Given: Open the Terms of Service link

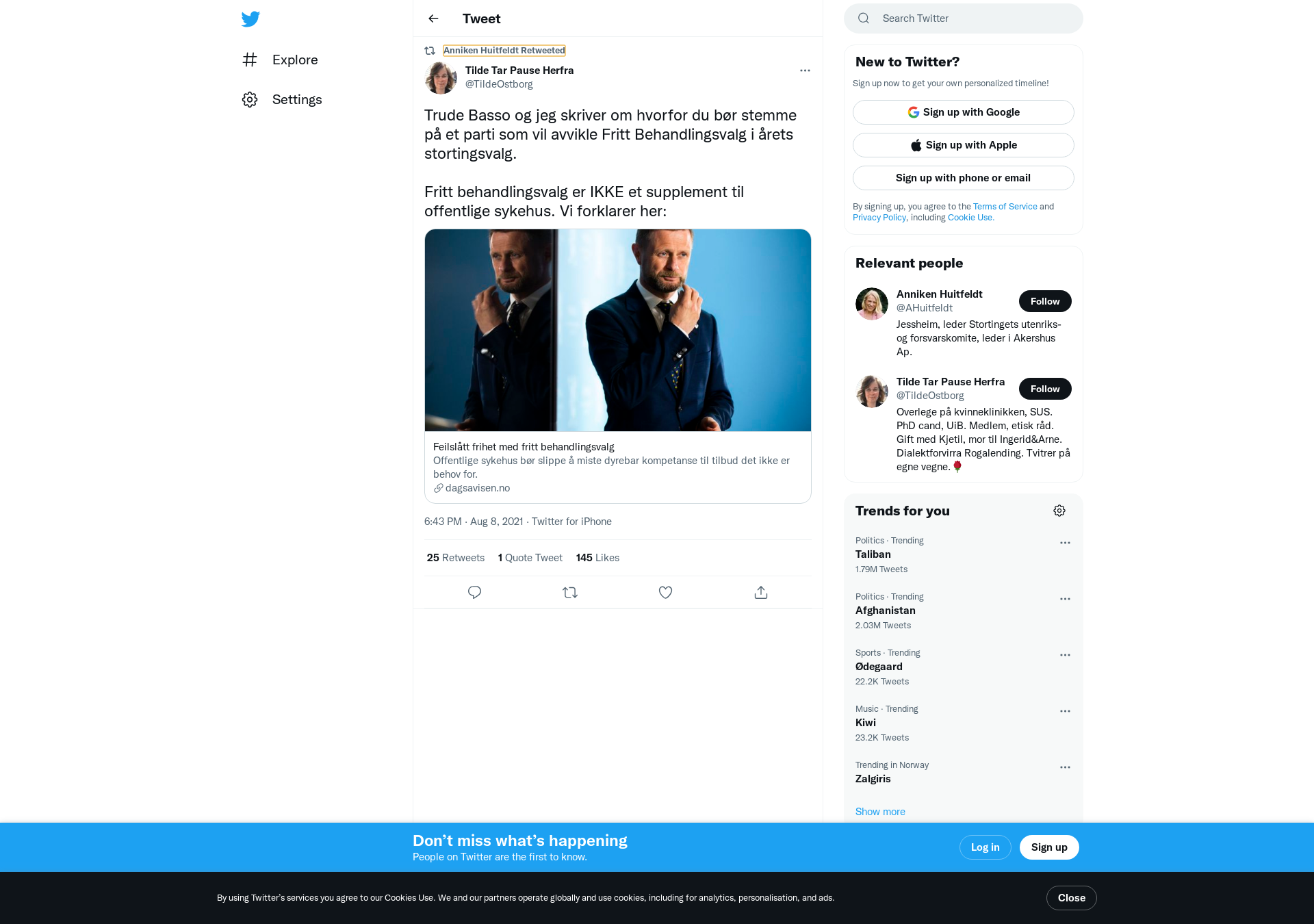Looking at the screenshot, I should tap(1005, 206).
